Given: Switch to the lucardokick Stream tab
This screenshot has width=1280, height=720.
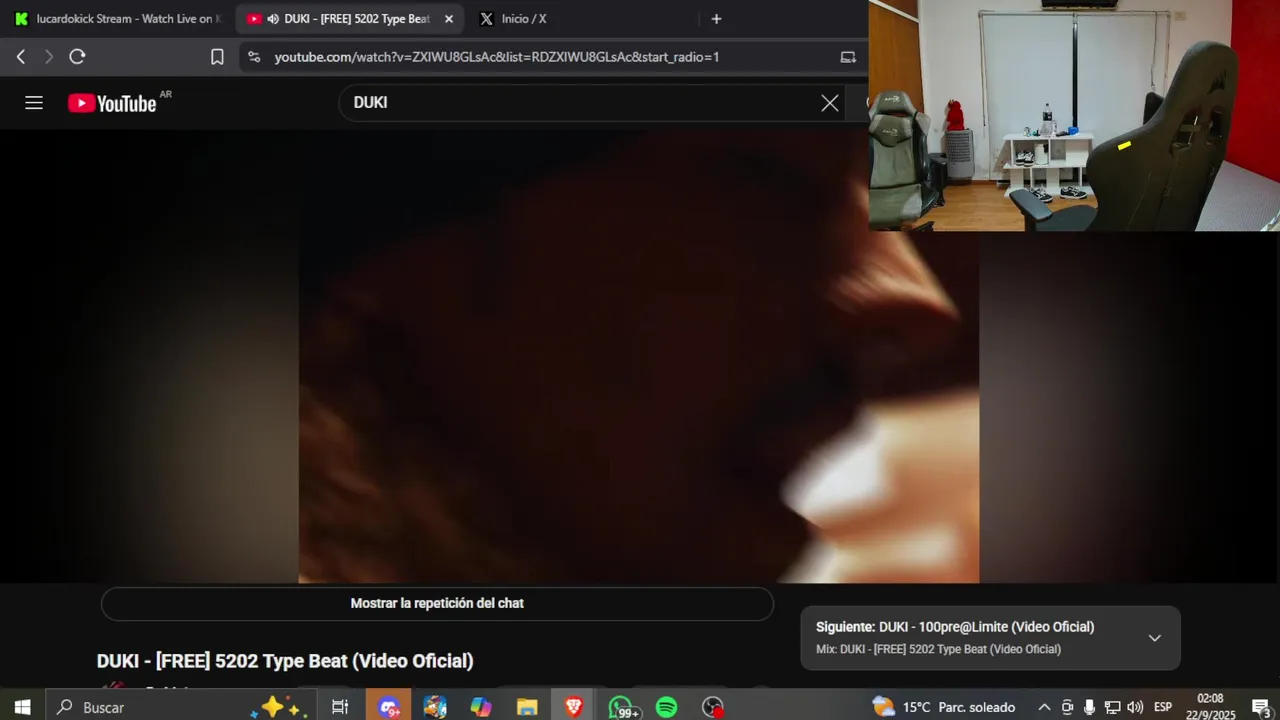Looking at the screenshot, I should click(118, 19).
